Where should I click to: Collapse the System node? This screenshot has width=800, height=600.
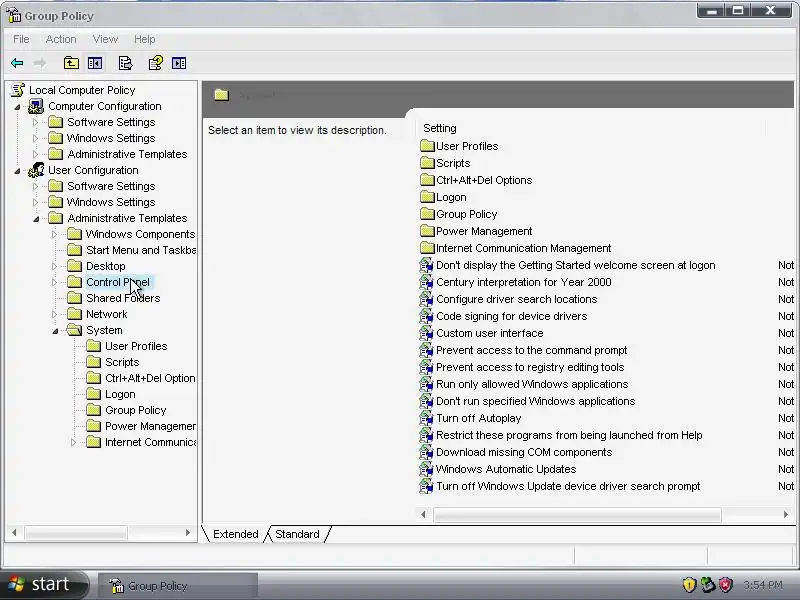point(55,331)
